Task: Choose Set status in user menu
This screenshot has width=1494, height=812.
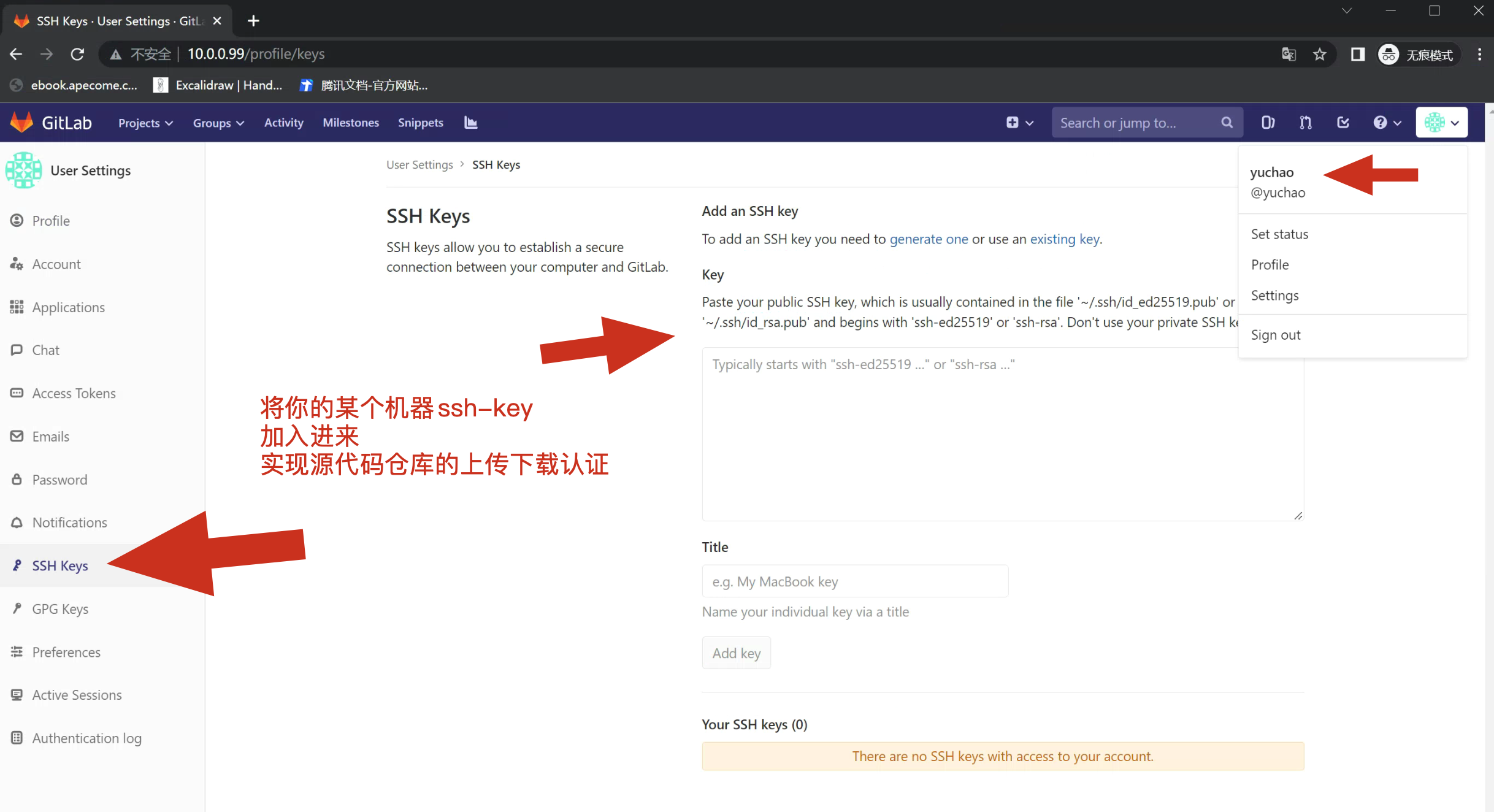Action: click(1279, 234)
